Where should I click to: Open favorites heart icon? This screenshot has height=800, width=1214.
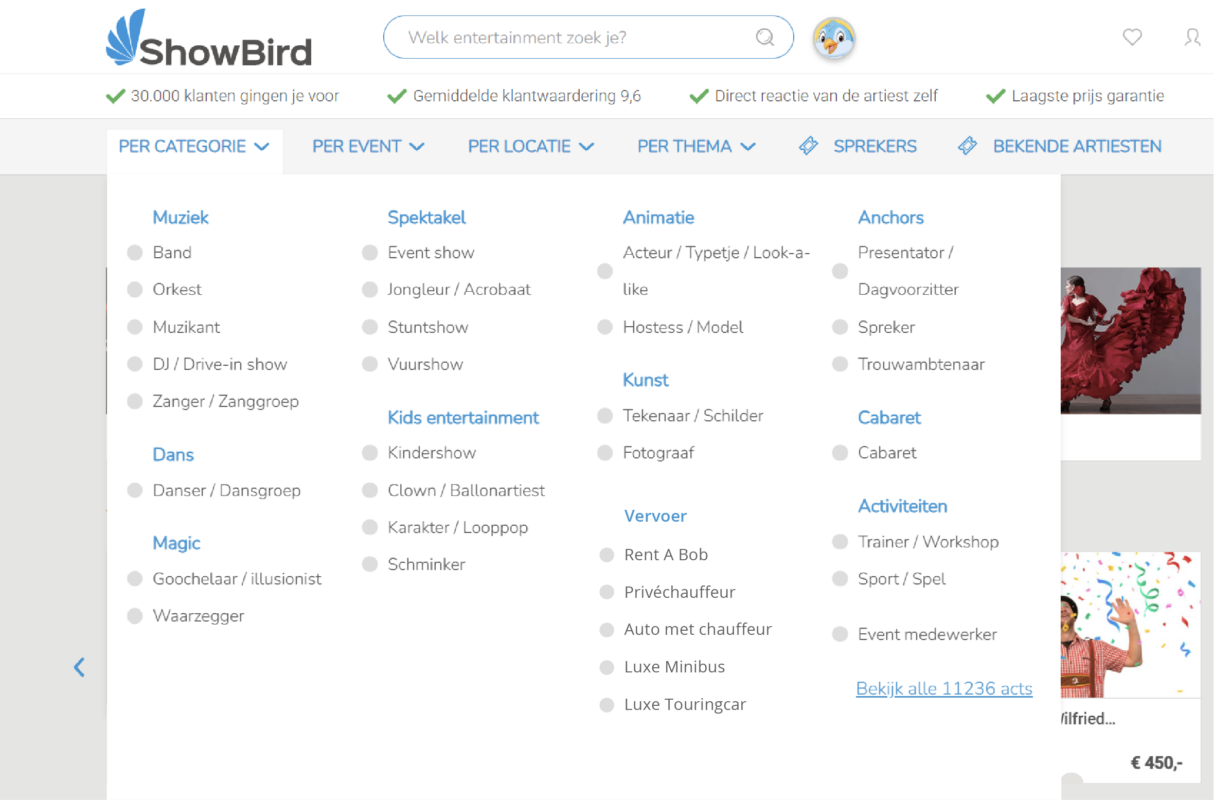1132,37
